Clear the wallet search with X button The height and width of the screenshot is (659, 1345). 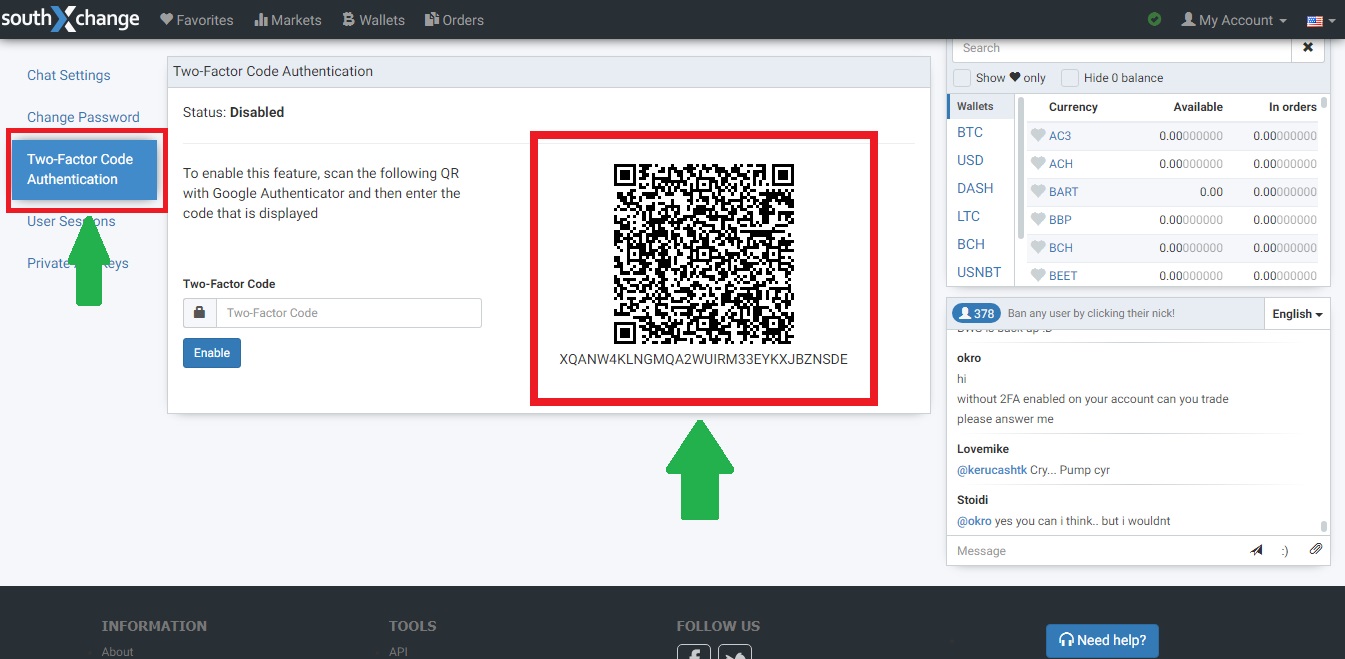[1308, 47]
